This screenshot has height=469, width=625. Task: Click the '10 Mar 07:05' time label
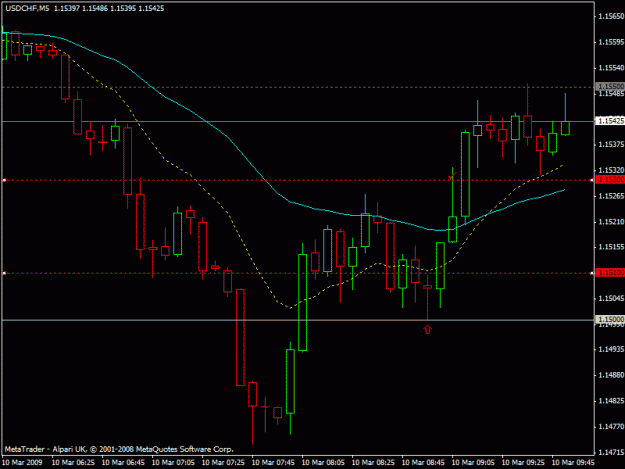click(x=173, y=463)
